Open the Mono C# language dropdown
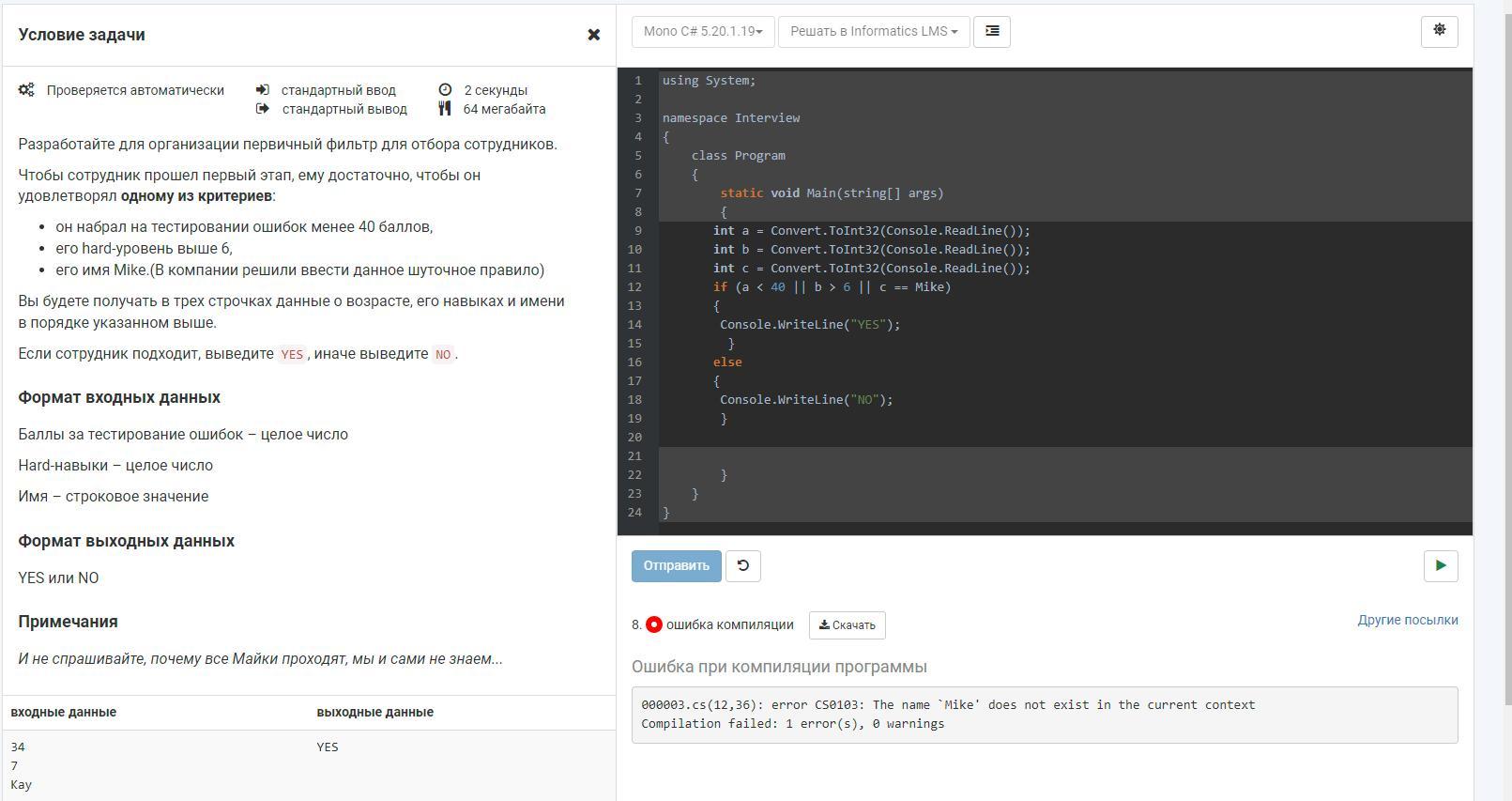This screenshot has height=801, width=1512. click(x=702, y=32)
